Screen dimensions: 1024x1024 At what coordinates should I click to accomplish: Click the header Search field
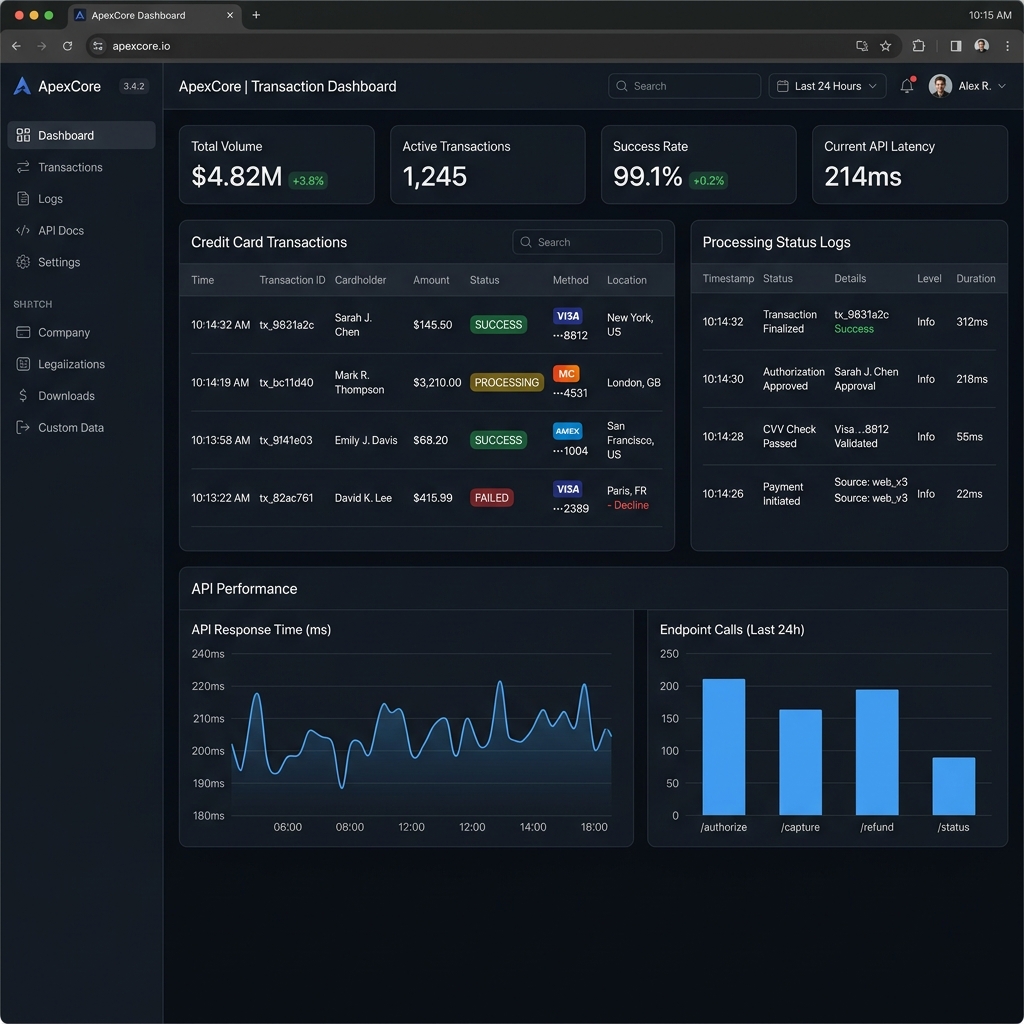pyautogui.click(x=684, y=86)
